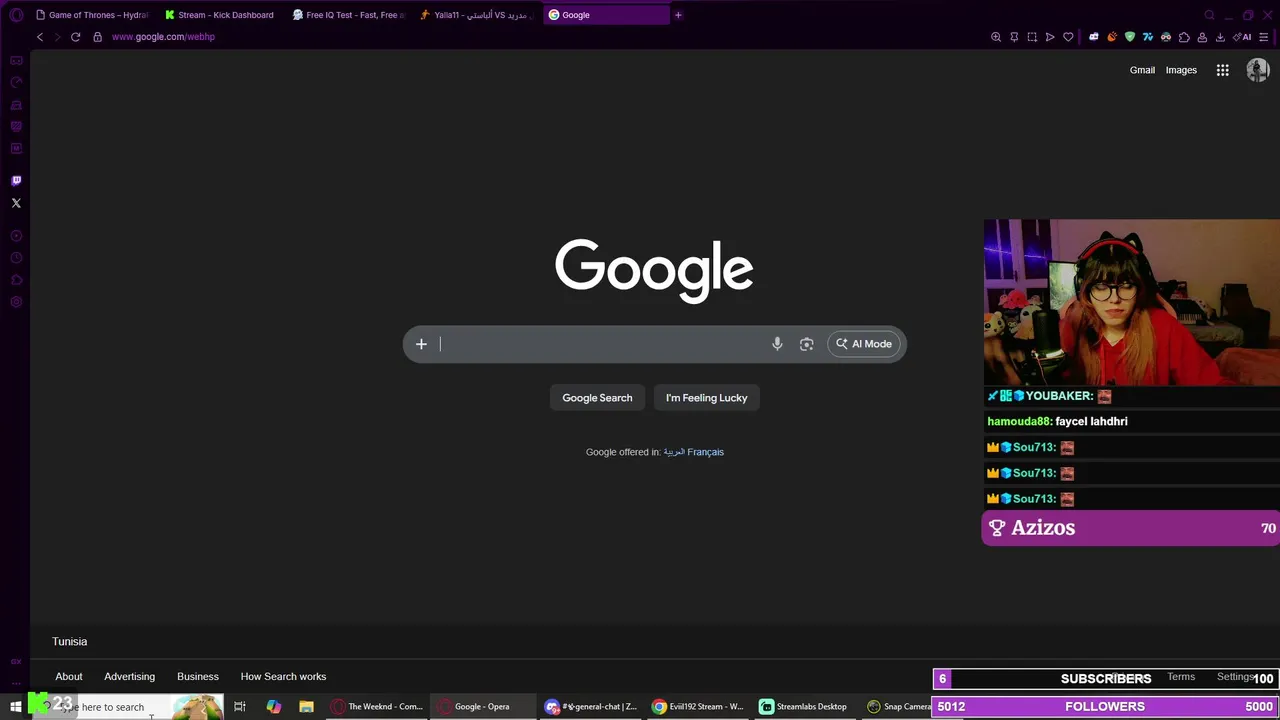1280x720 pixels.
Task: Switch to Streamlabs Desktop on taskbar
Action: [x=804, y=707]
